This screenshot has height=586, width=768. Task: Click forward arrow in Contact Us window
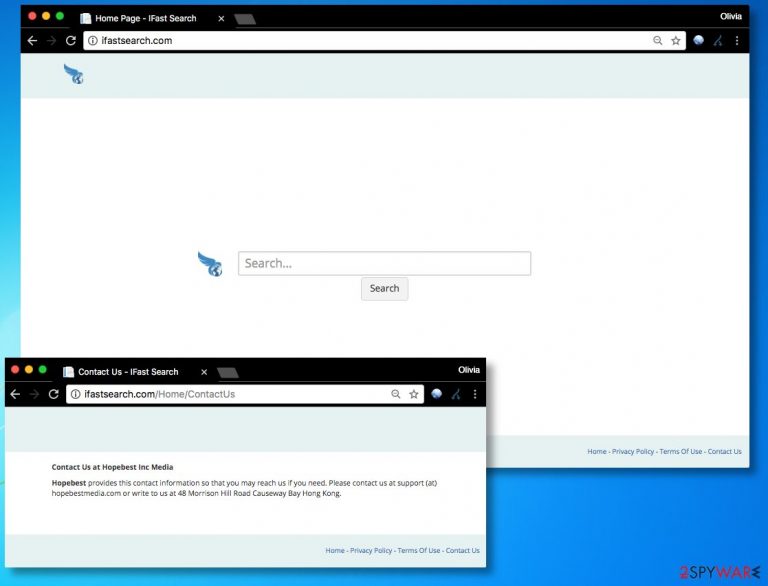pos(34,394)
